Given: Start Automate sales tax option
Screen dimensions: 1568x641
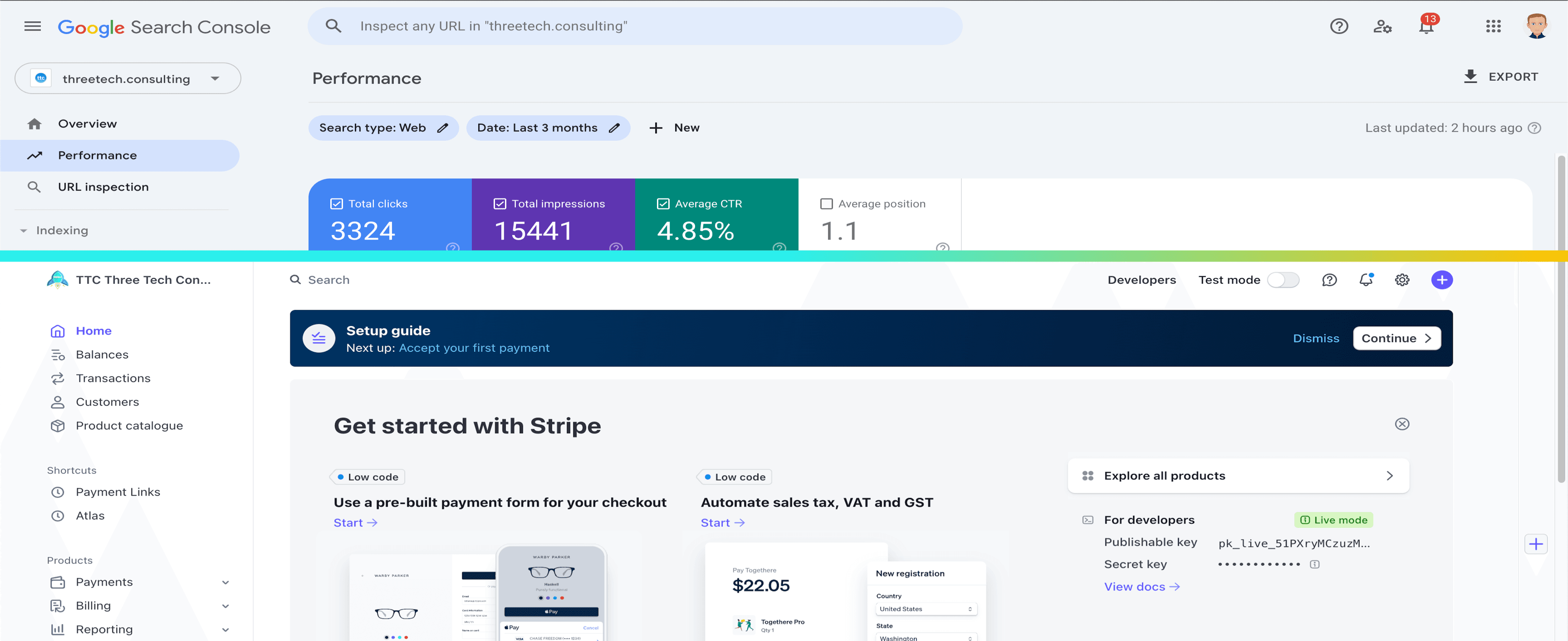Looking at the screenshot, I should point(722,523).
